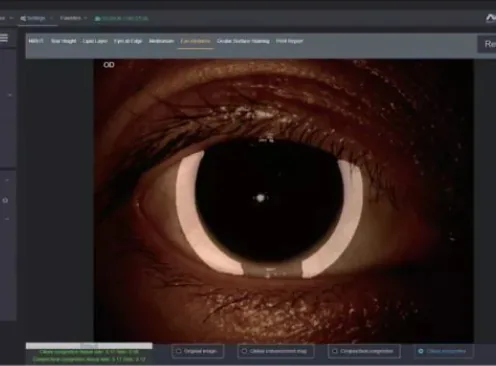Switch to the Lipid Layer tab
Viewport: 496px width, 366px height.
point(95,41)
